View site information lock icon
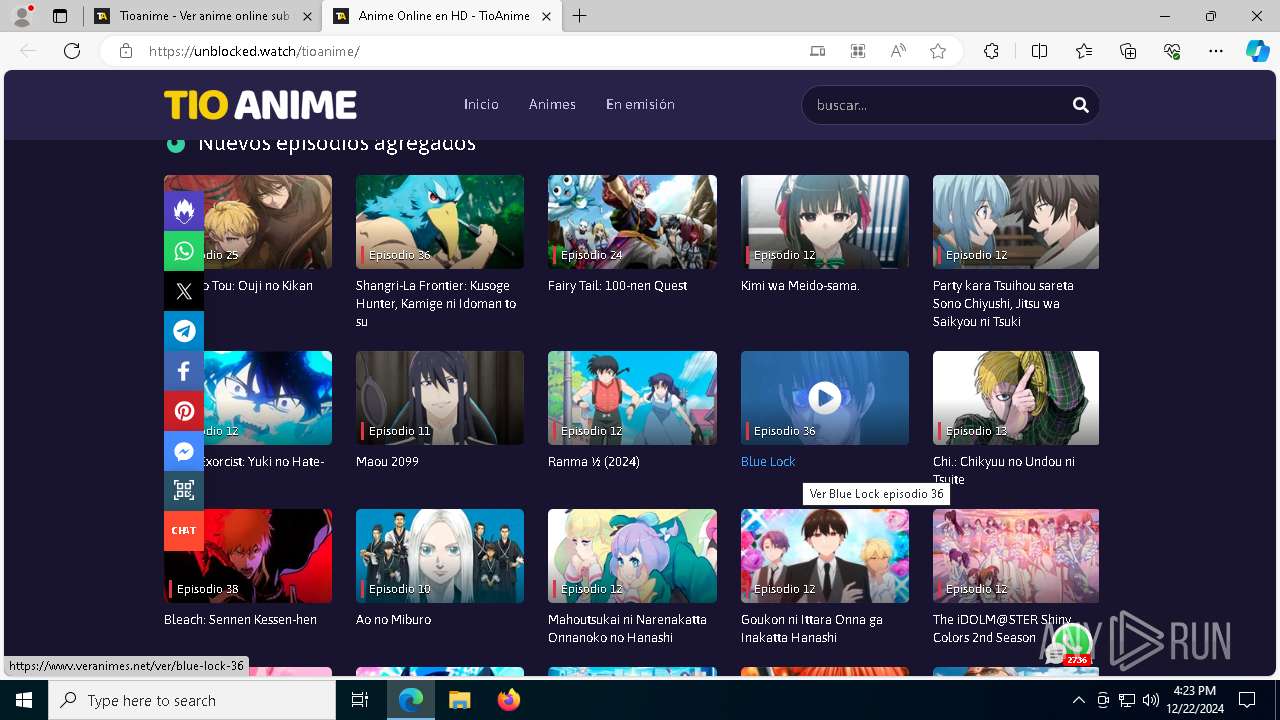Screen dimensions: 1280x720 click(126, 51)
